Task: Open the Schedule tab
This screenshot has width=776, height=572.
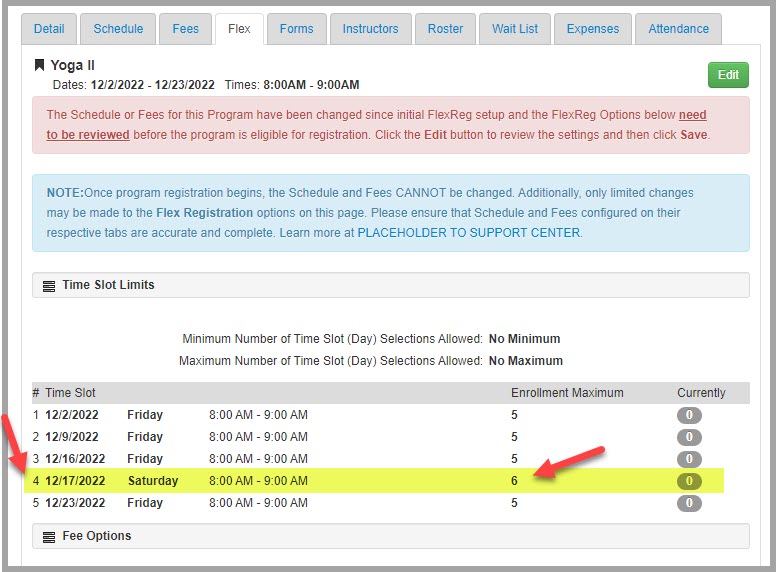Action: pyautogui.click(x=118, y=29)
